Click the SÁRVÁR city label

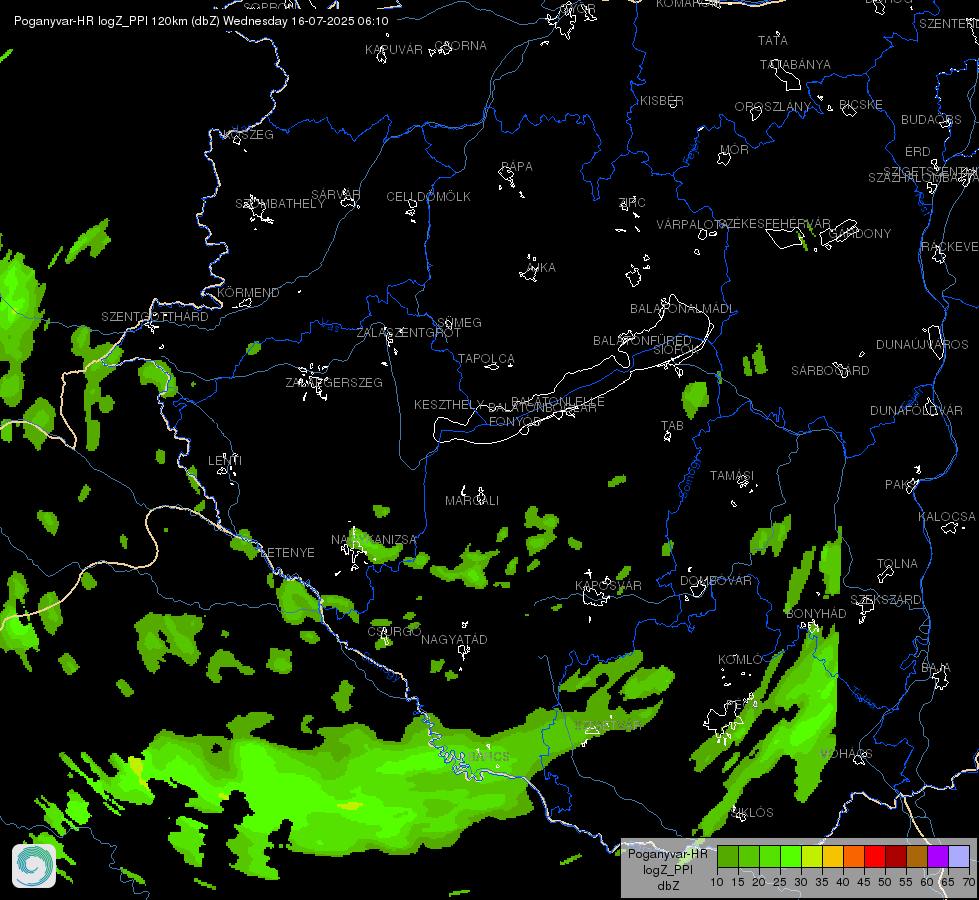[335, 195]
